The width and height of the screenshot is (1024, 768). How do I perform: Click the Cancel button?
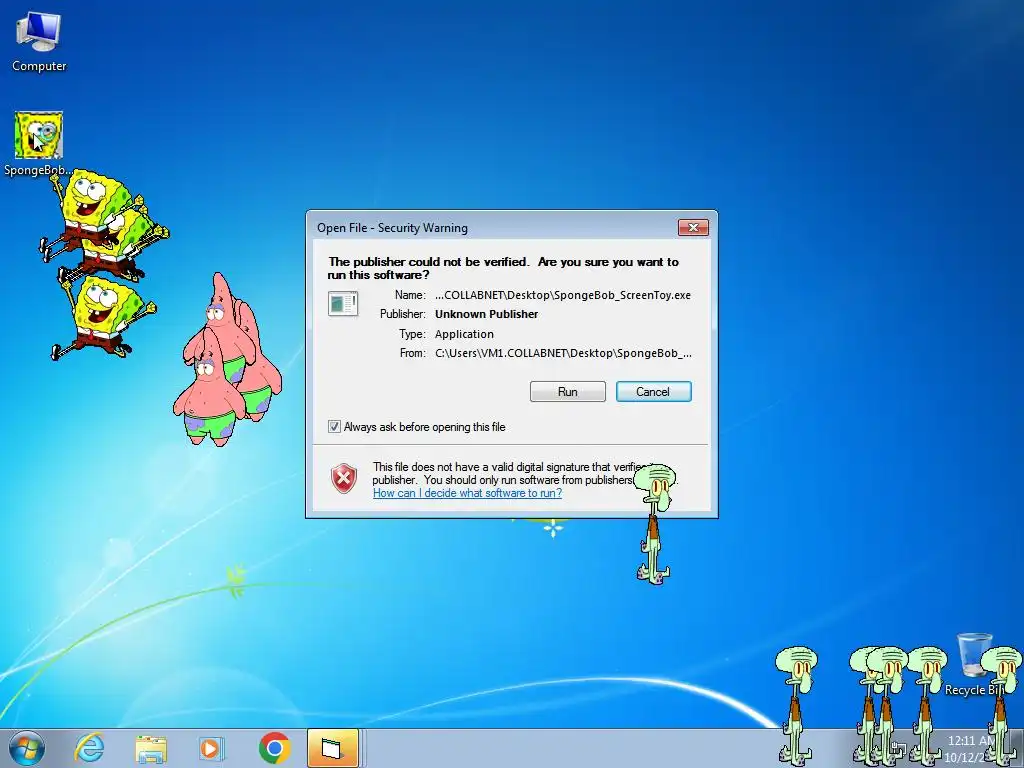(653, 392)
